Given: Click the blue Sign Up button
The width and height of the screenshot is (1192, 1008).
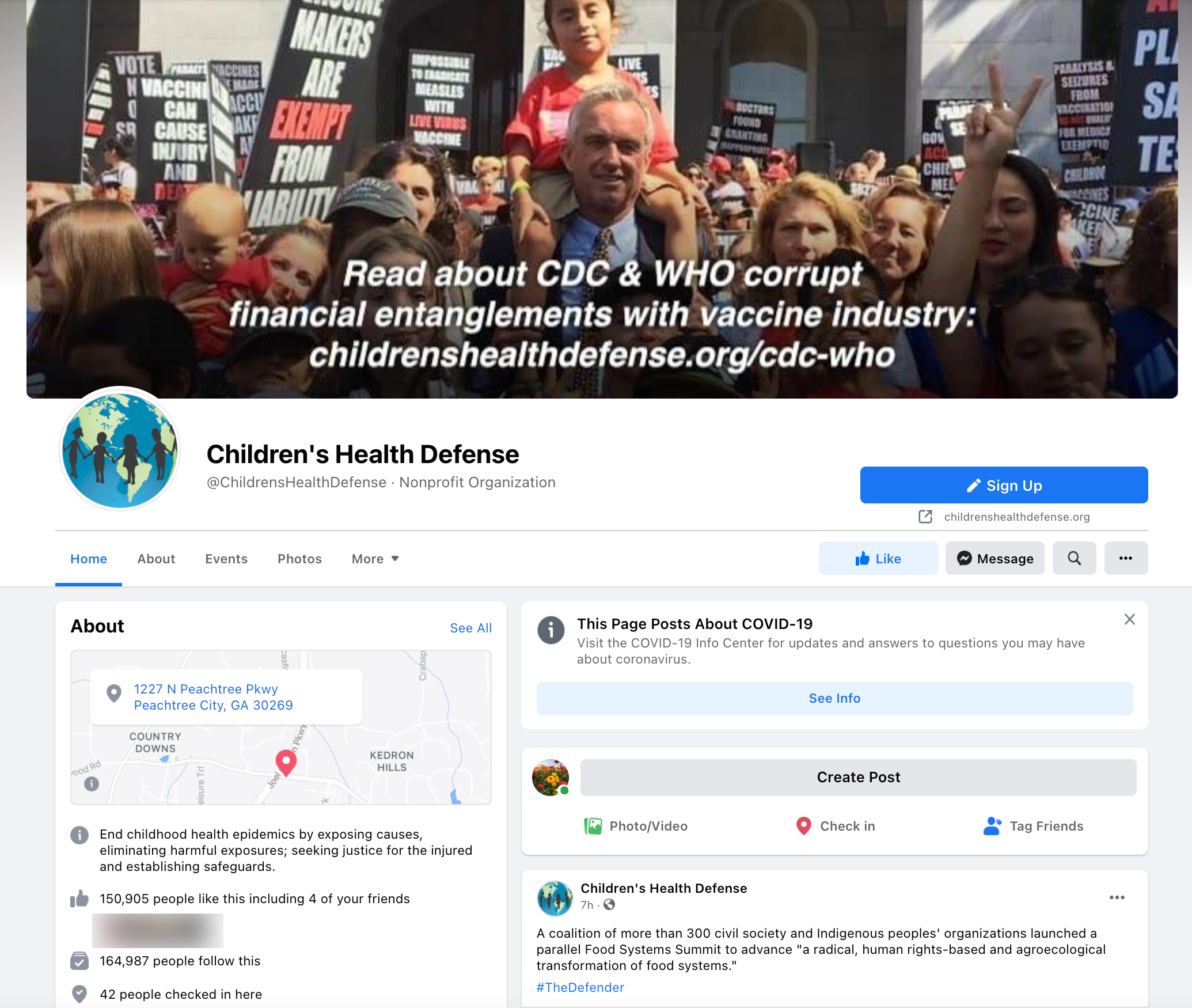Looking at the screenshot, I should click(1004, 485).
